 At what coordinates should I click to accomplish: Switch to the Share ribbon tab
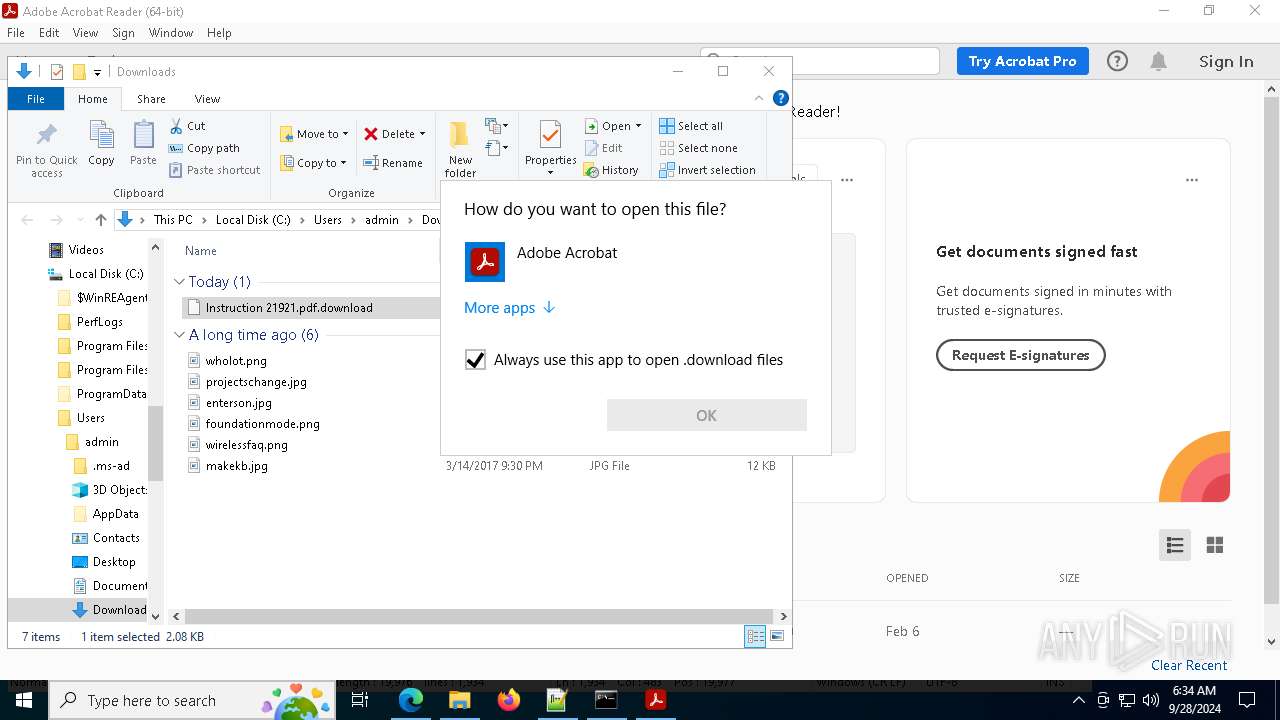(151, 99)
